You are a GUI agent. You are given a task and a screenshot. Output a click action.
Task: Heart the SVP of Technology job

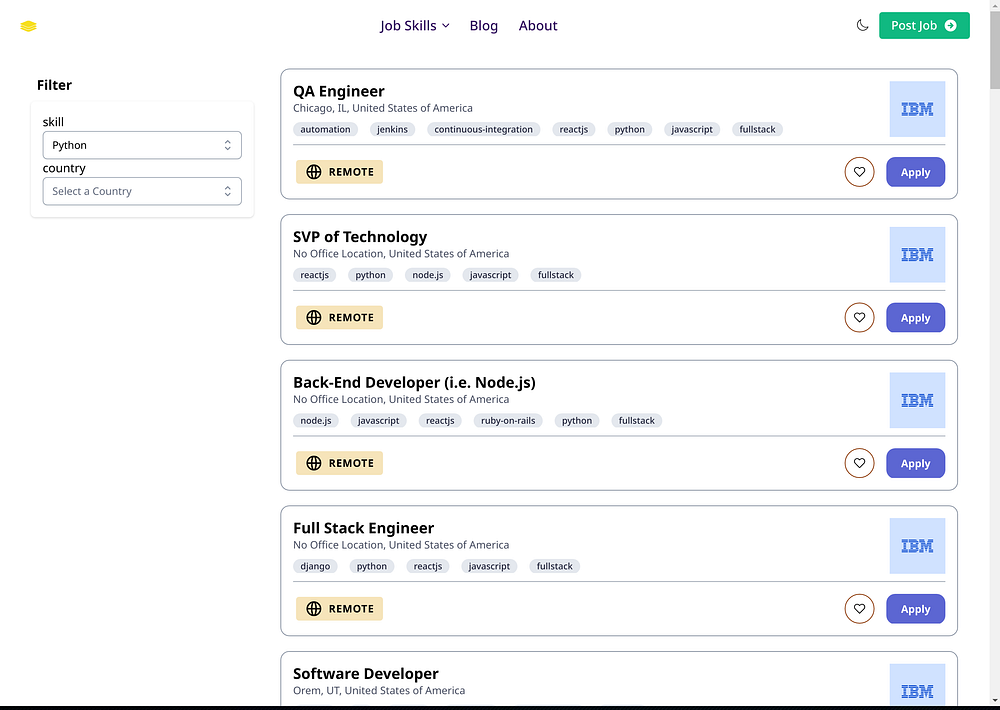click(859, 318)
